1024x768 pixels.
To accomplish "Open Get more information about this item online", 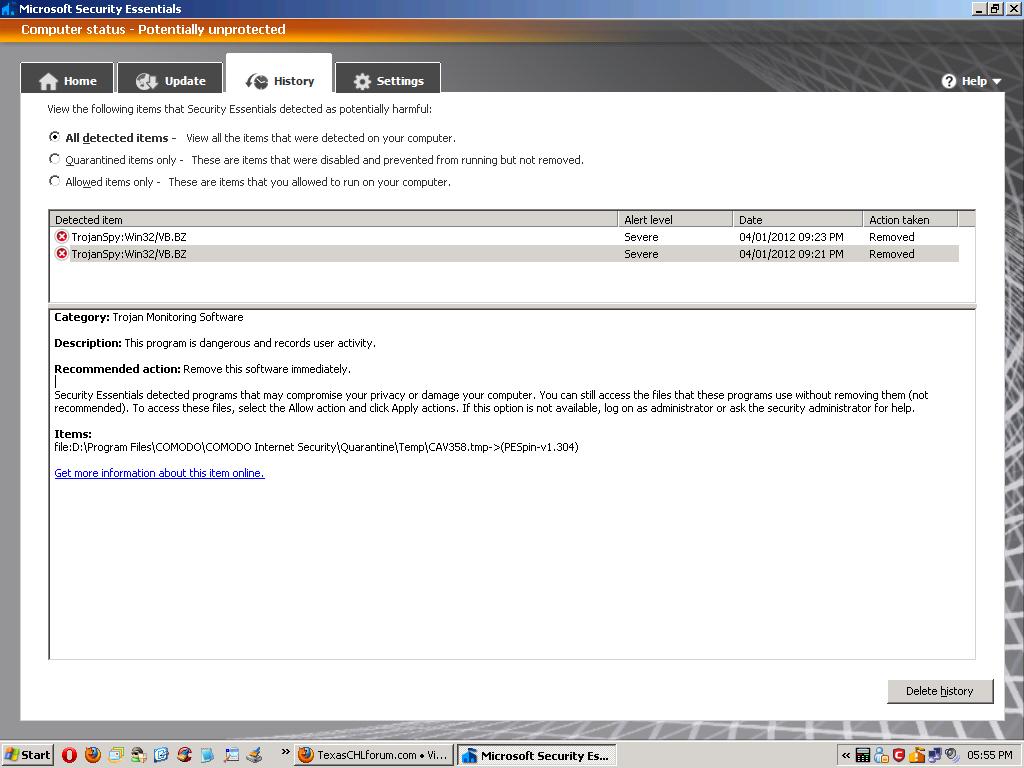I will tap(159, 473).
